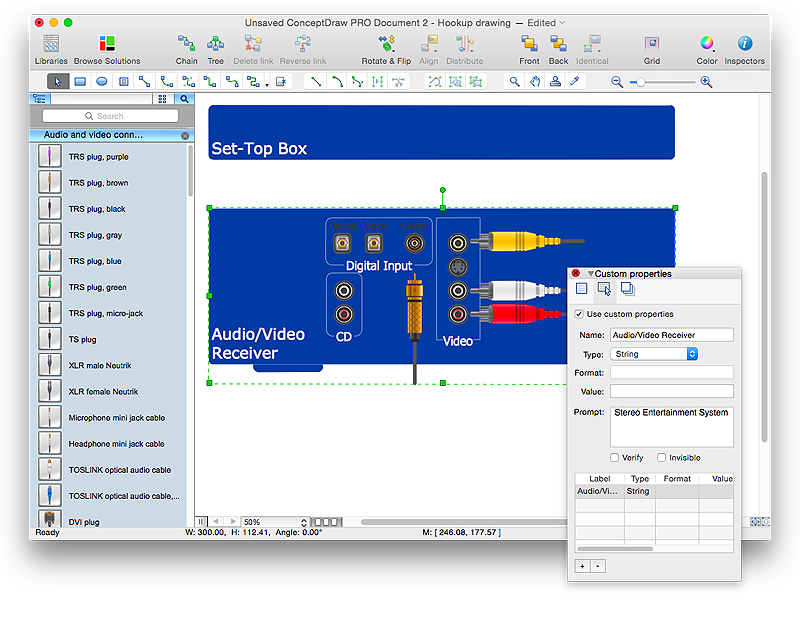Screen dimensions: 800x625
Task: Select the stamp clone tool
Action: point(555,82)
